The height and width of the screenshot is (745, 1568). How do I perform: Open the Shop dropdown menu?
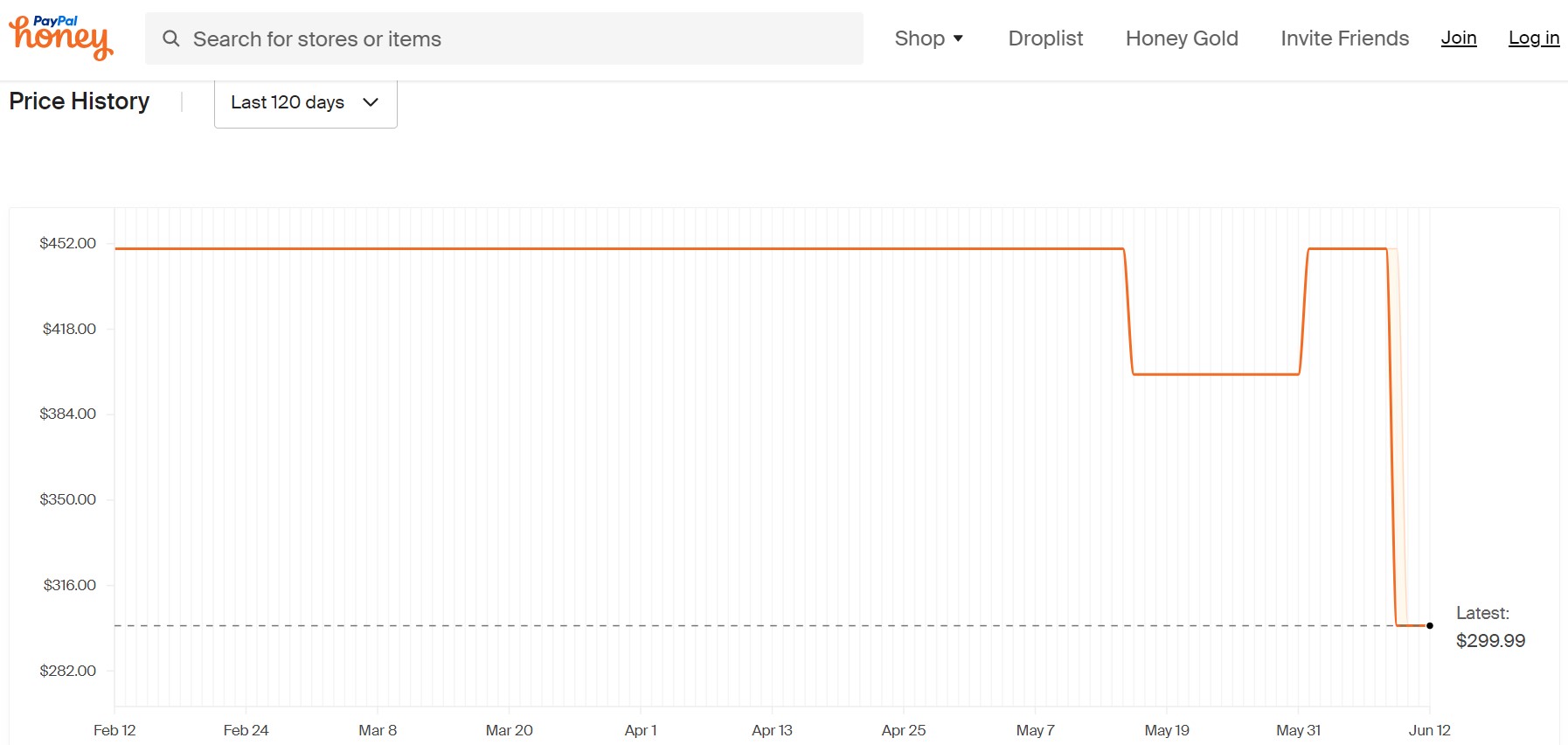929,38
